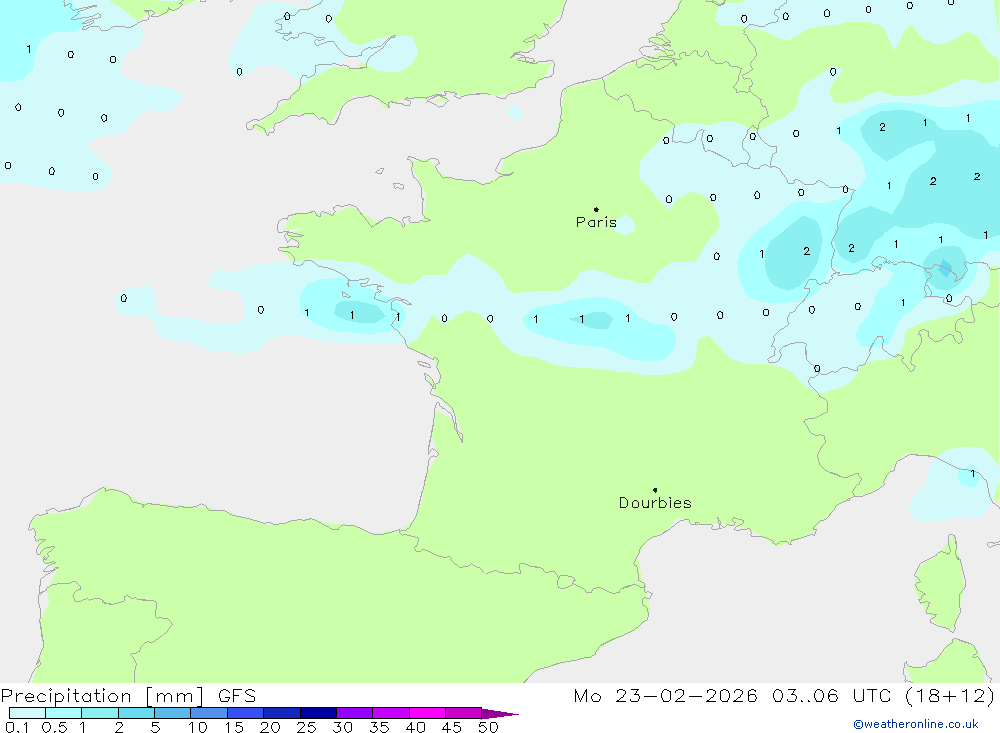
Task: Pick the 5–10 mm legend swatch
Action: pyautogui.click(x=173, y=713)
